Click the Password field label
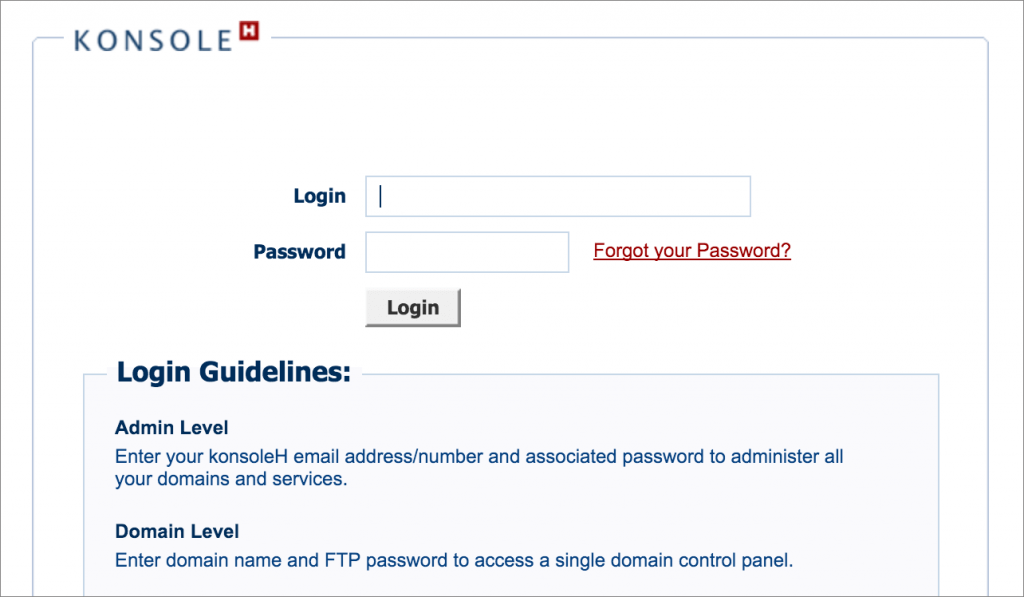The width and height of the screenshot is (1024, 597). pos(299,252)
